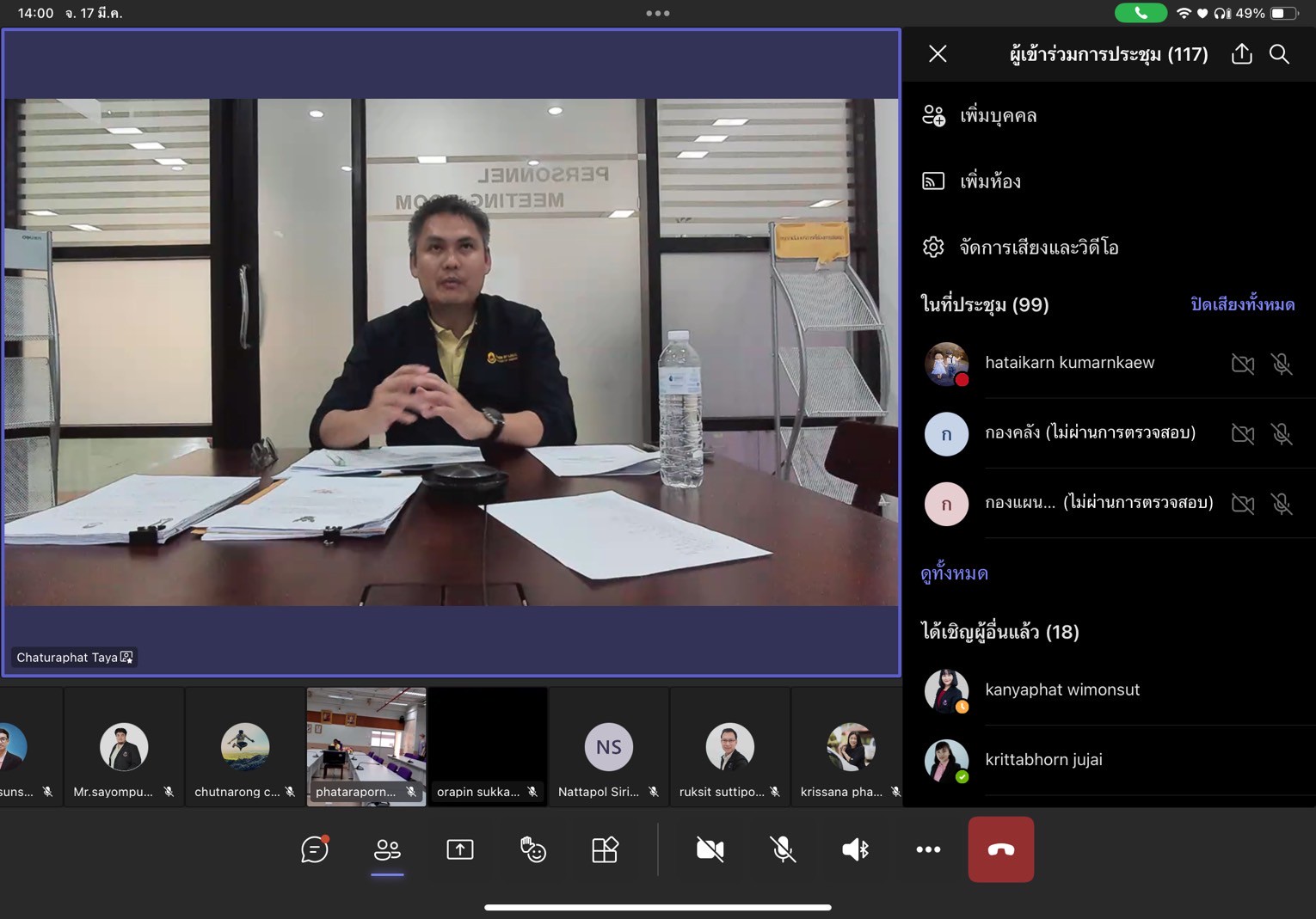Tap hataikarn kumarnkaew avatar

pyautogui.click(x=946, y=364)
